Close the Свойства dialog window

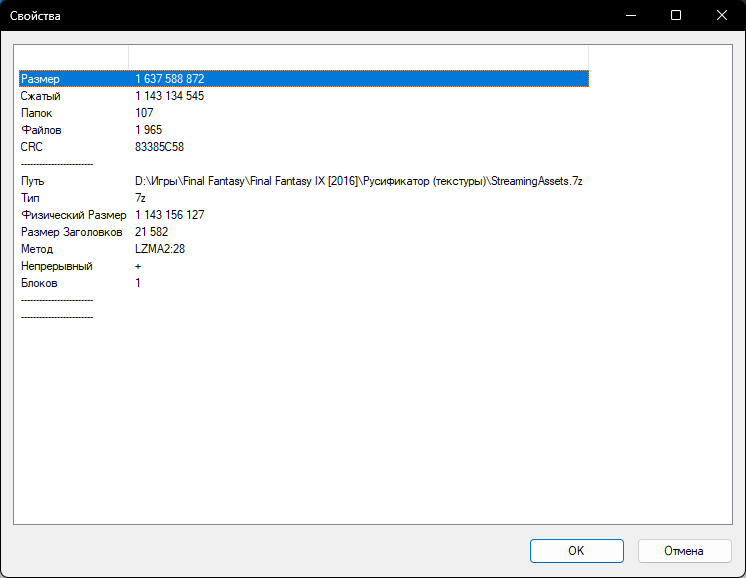point(722,15)
